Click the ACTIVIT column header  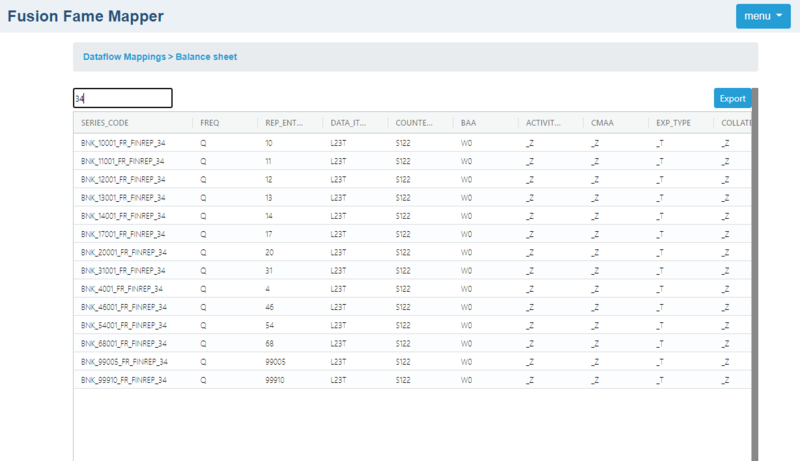point(545,123)
